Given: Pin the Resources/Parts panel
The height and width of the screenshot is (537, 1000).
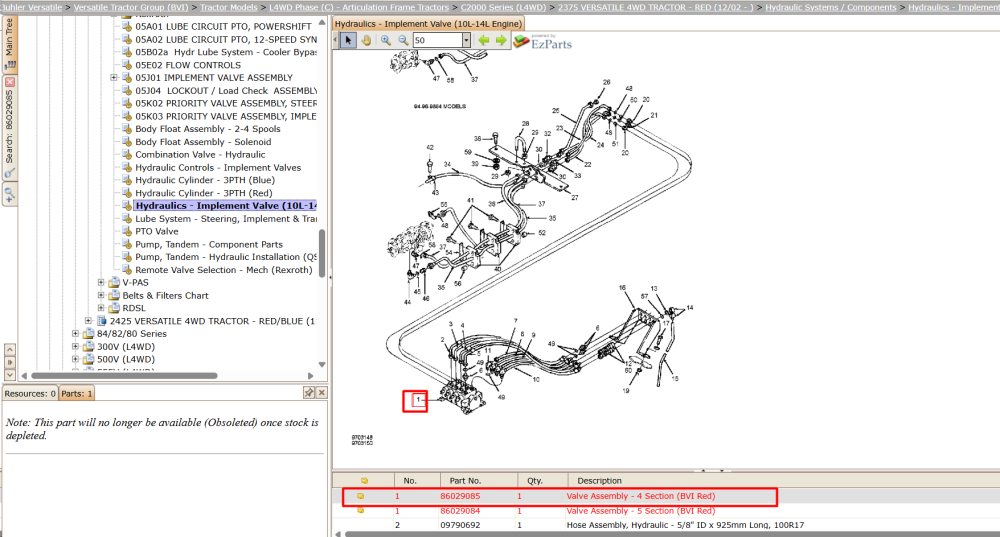Looking at the screenshot, I should [309, 393].
